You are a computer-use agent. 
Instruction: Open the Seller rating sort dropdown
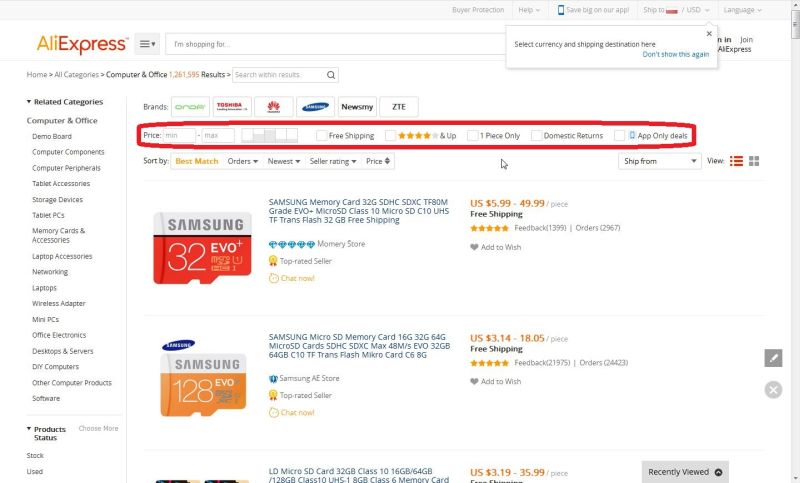click(333, 161)
